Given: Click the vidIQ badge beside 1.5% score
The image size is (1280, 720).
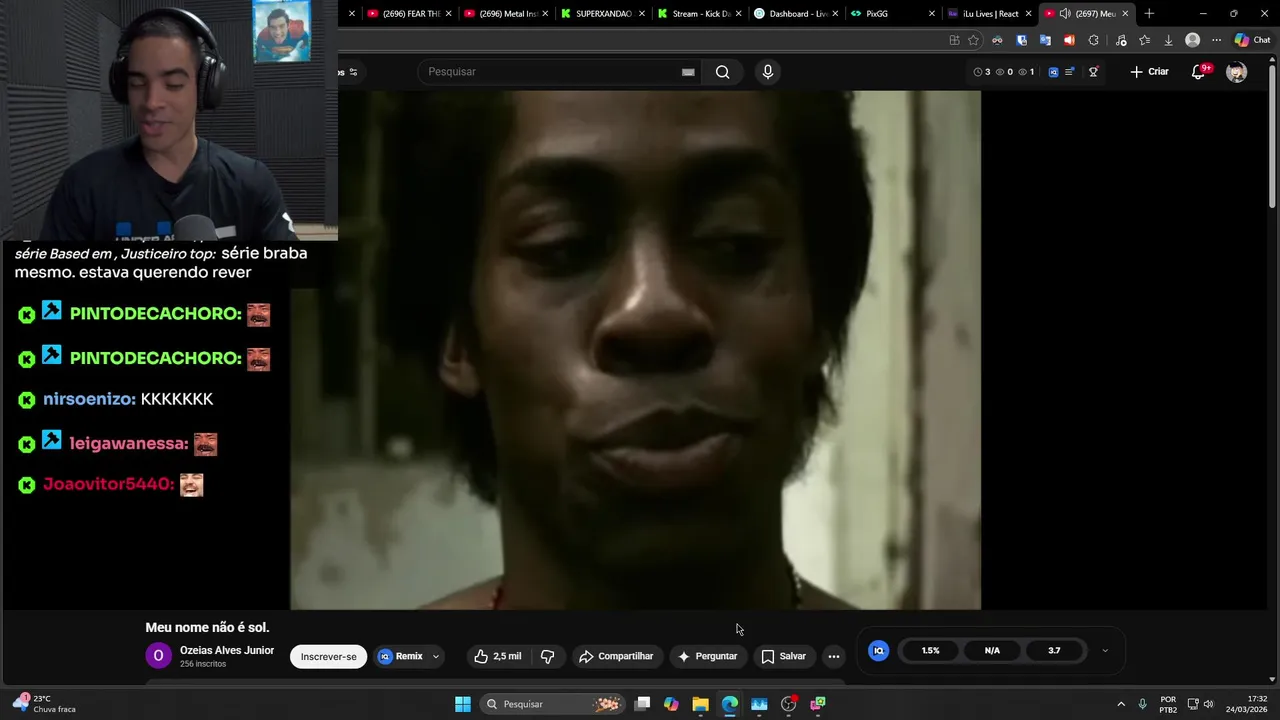Looking at the screenshot, I should [x=878, y=651].
